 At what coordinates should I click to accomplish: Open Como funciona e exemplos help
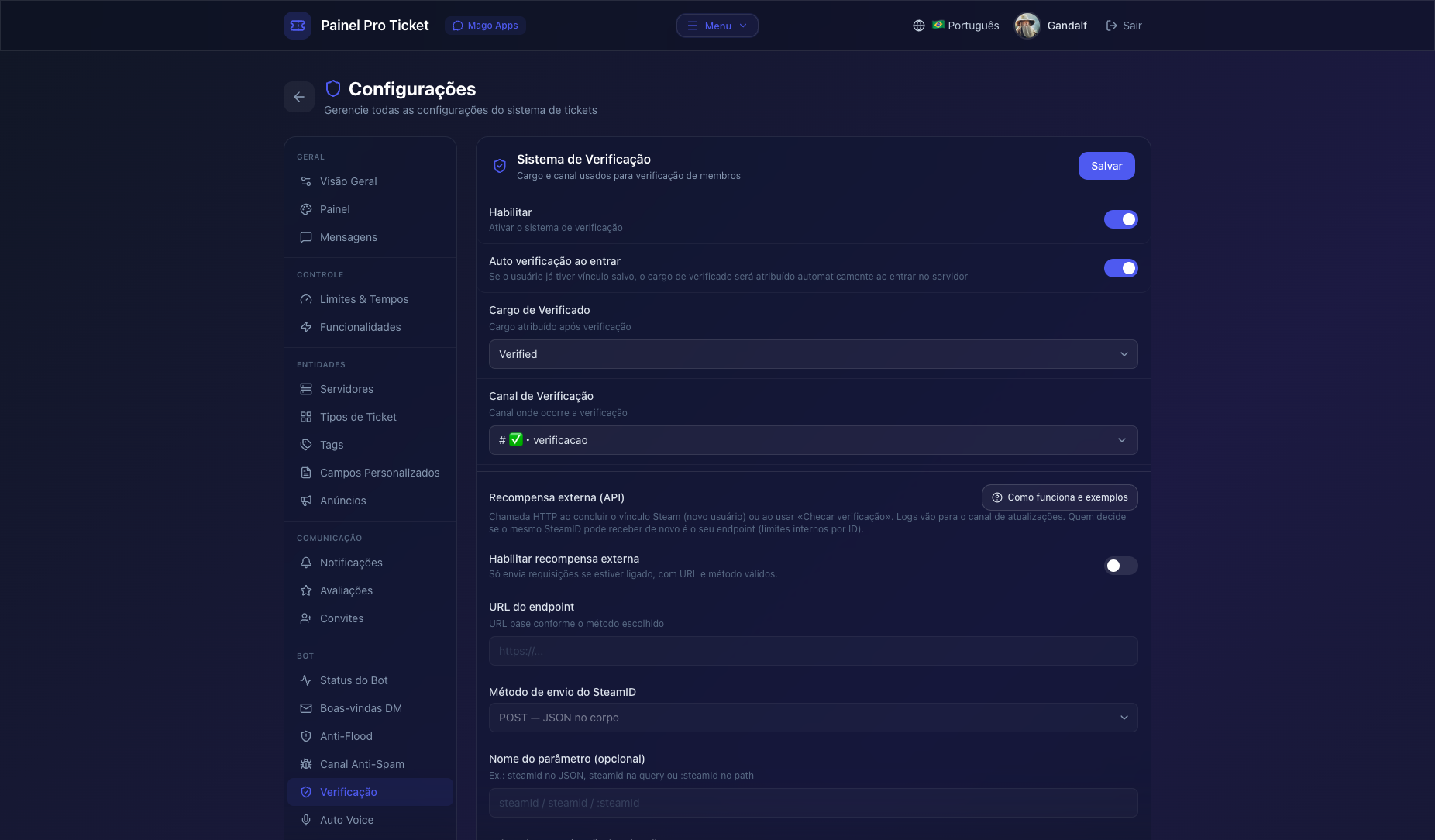click(x=1060, y=497)
